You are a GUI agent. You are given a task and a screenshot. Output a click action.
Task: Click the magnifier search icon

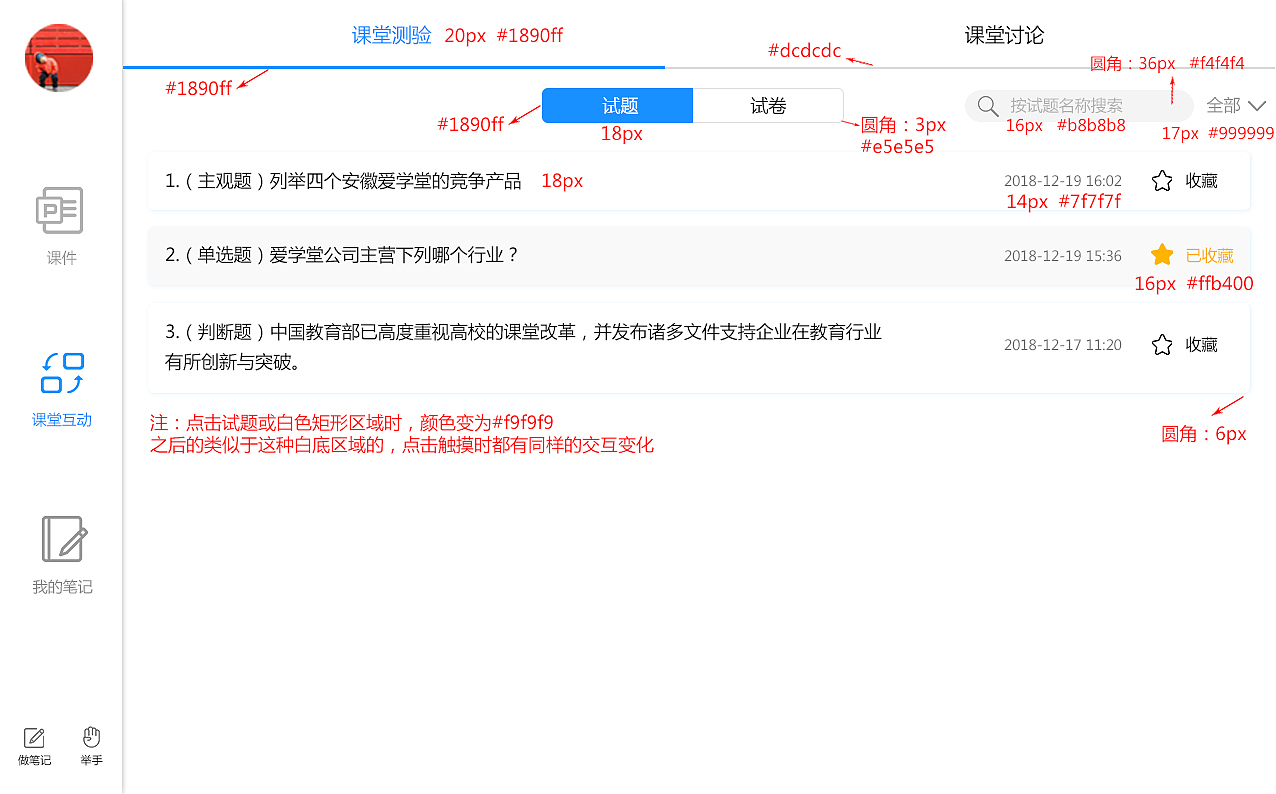point(987,105)
